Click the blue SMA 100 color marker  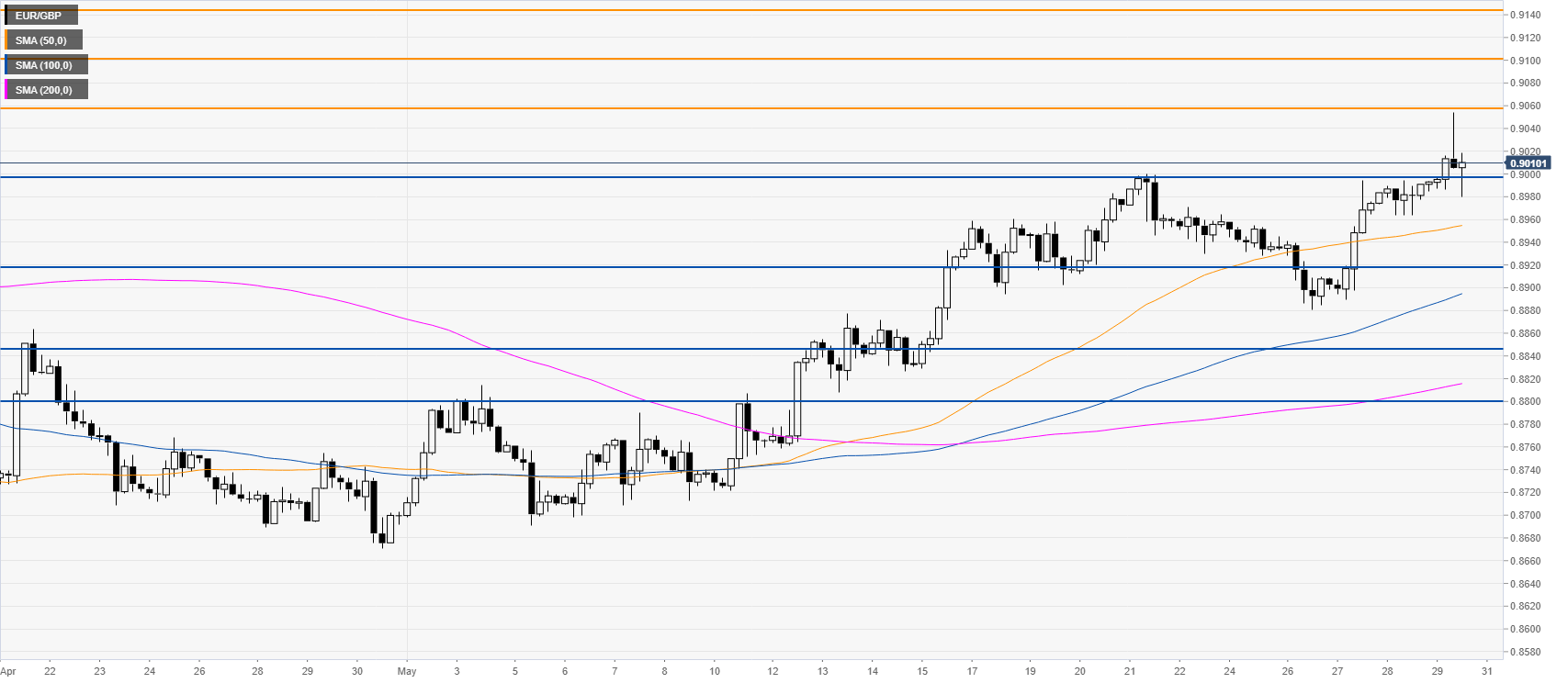point(6,65)
